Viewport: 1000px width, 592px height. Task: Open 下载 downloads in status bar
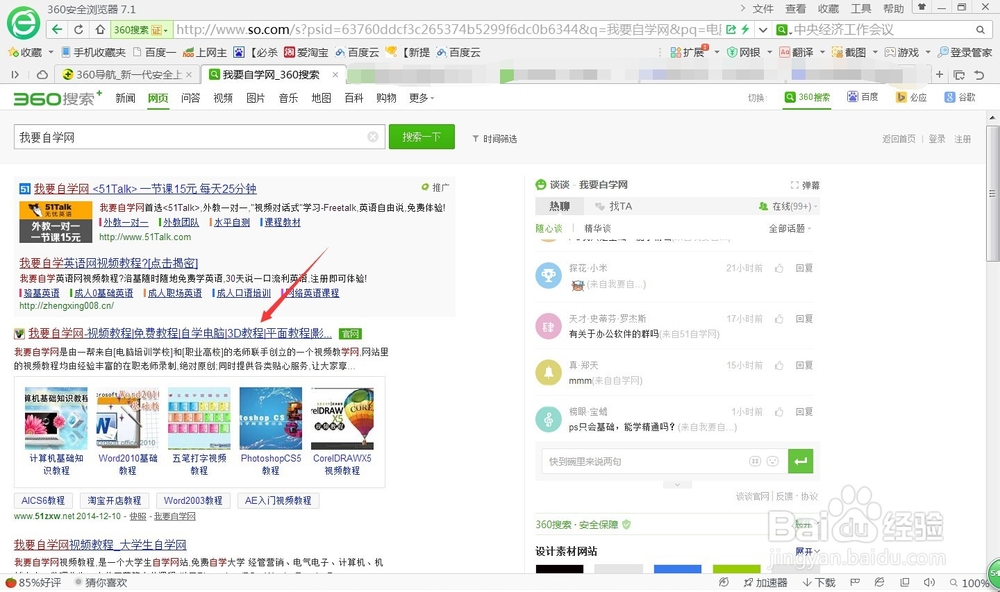(819, 582)
